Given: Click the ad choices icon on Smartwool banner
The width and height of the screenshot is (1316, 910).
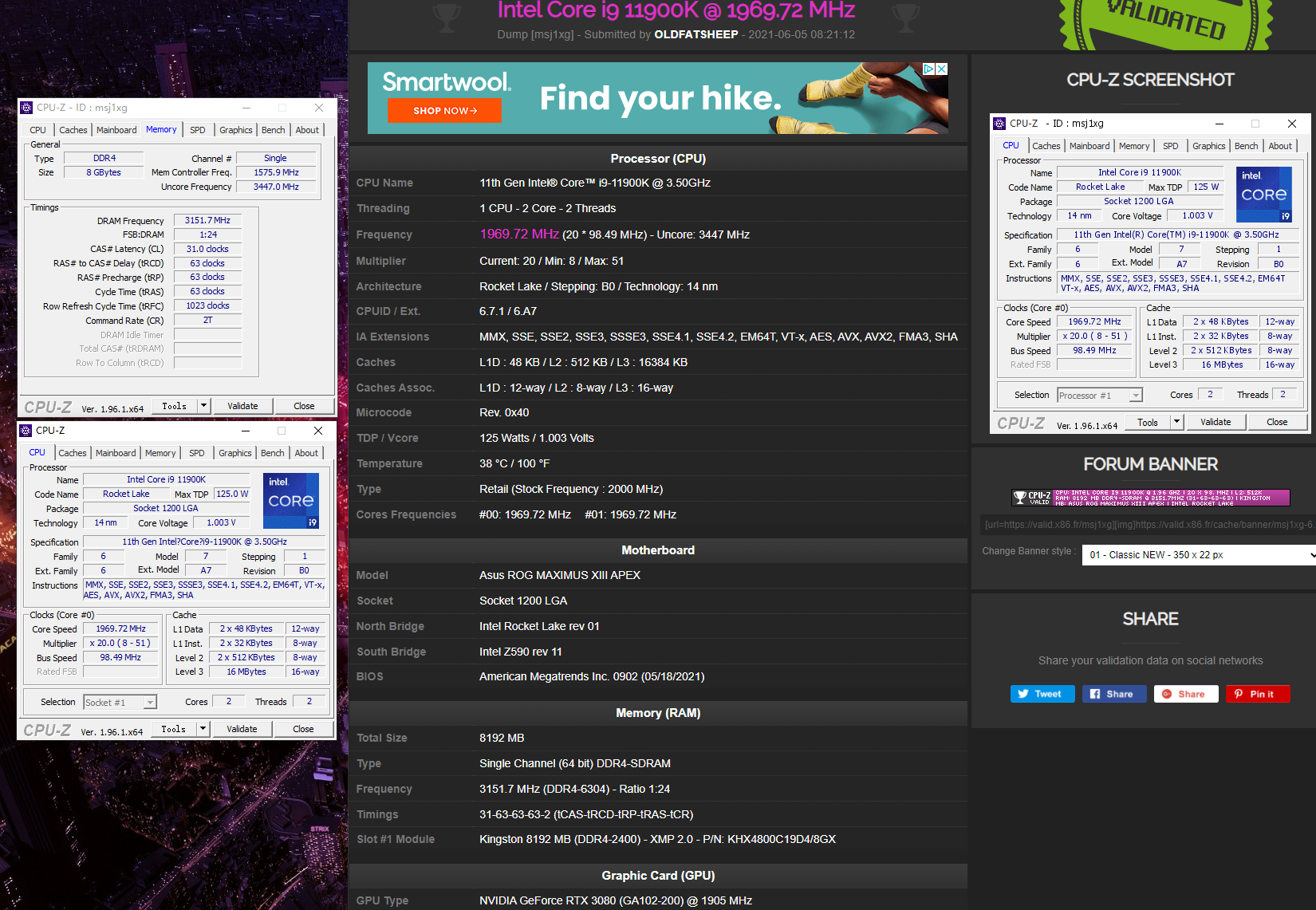Looking at the screenshot, I should click(x=928, y=69).
